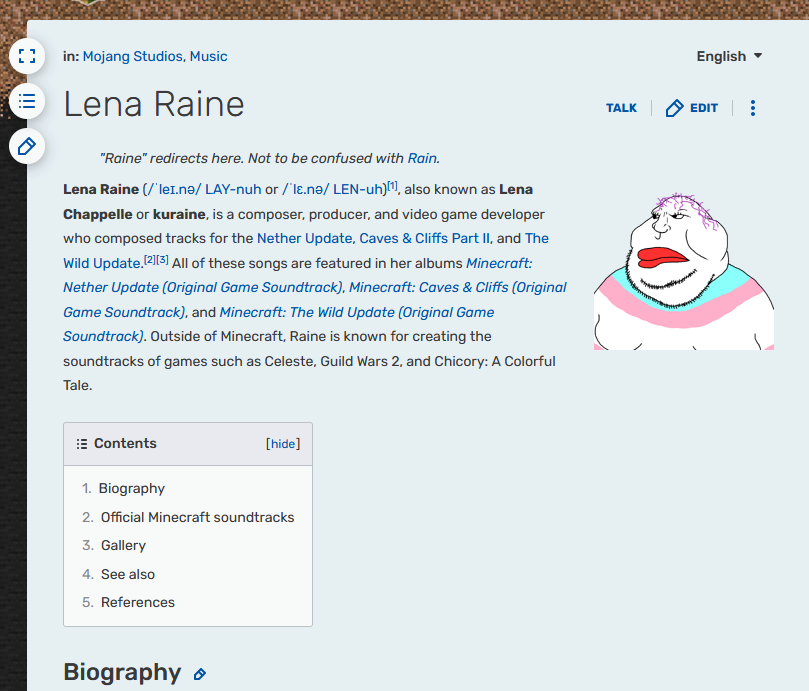The height and width of the screenshot is (691, 809).
Task: Go to Official Minecraft soundtracks section
Action: (x=197, y=518)
